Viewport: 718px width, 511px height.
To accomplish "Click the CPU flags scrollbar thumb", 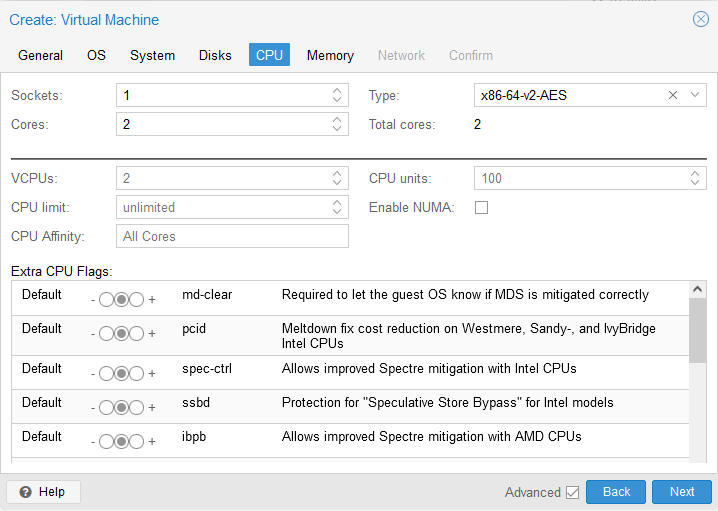I will tap(697, 330).
